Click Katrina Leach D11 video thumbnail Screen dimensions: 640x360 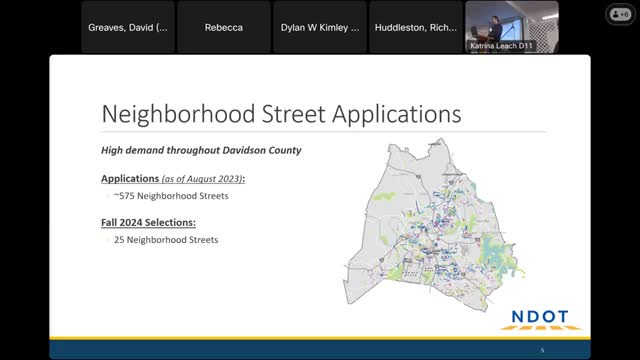(x=512, y=27)
